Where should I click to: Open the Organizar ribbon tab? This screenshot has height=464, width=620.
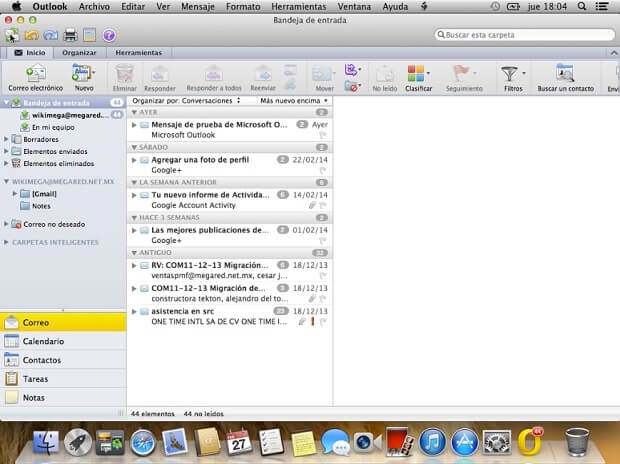(79, 53)
